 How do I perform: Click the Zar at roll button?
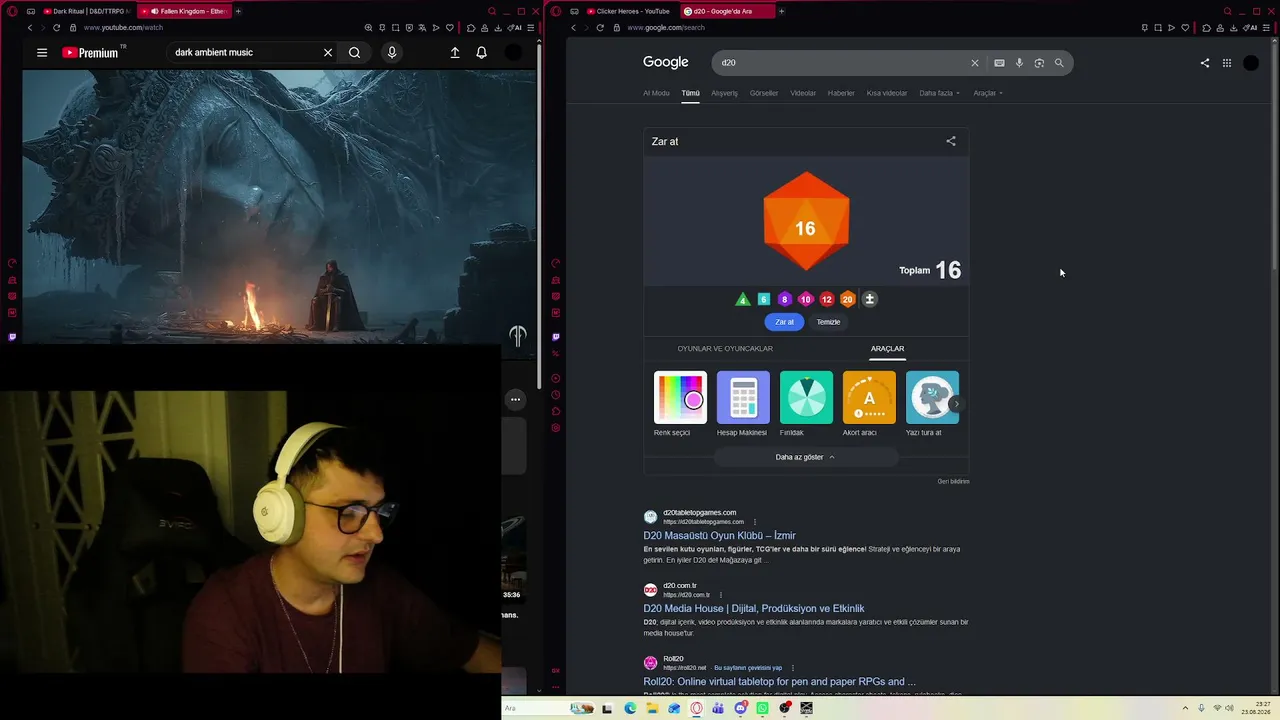[x=785, y=322]
